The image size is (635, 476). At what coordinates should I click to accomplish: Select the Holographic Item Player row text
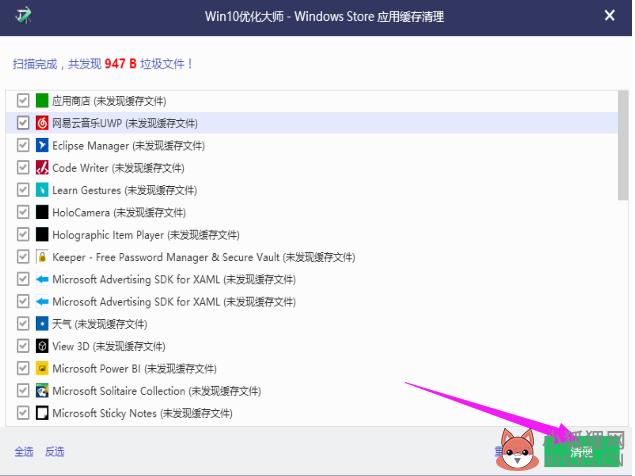coord(146,235)
